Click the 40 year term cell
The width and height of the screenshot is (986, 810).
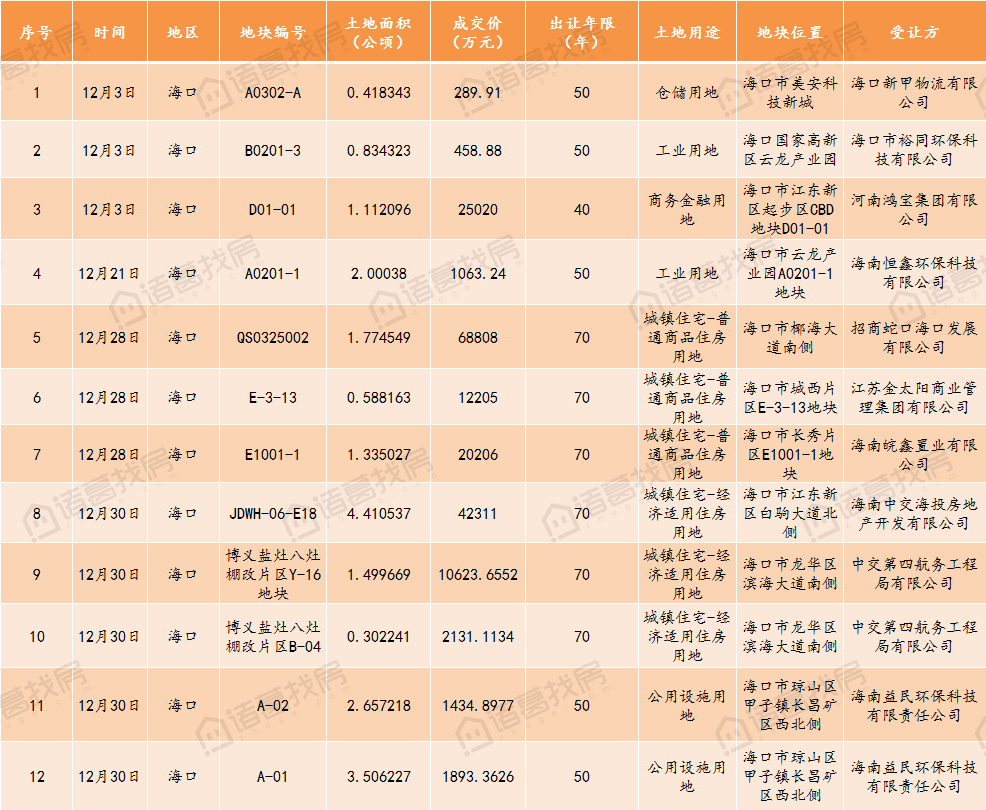[582, 209]
